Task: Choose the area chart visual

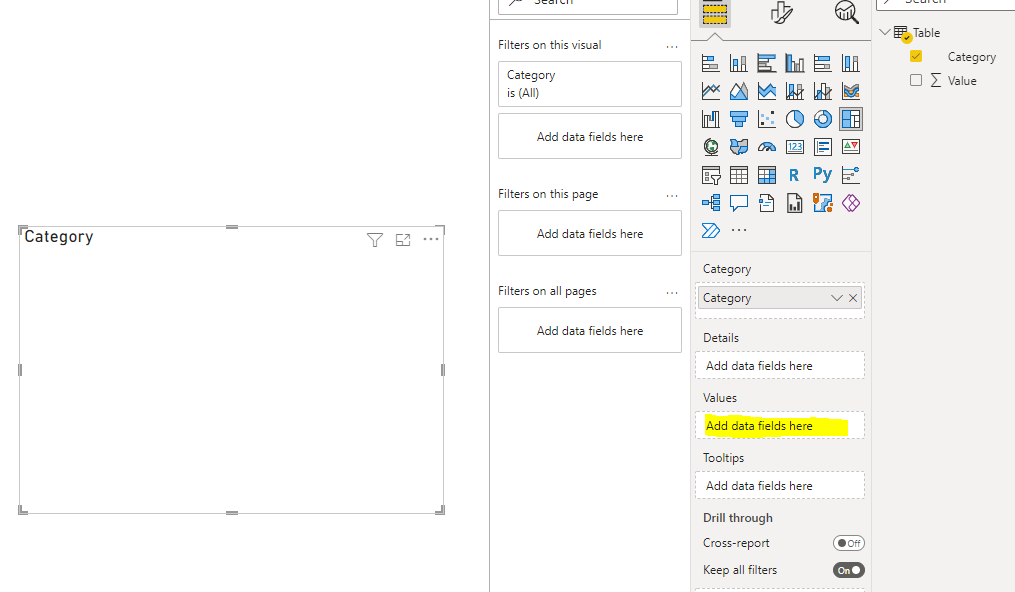Action: [739, 91]
